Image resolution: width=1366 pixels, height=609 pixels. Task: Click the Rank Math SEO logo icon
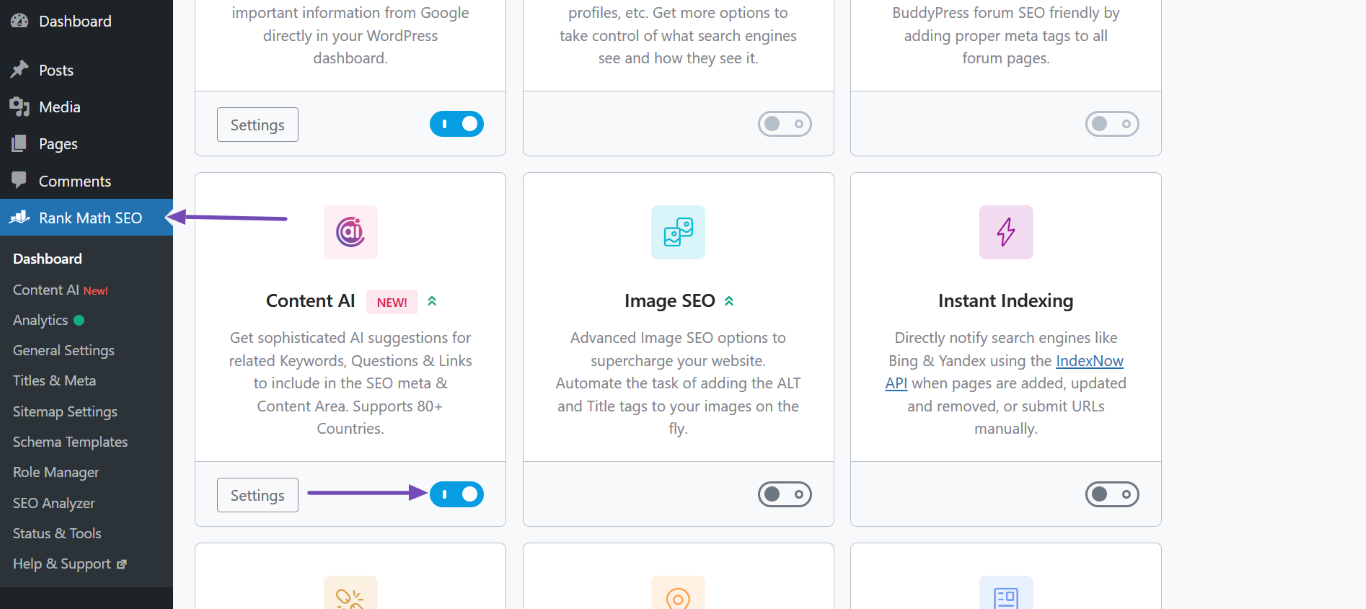coord(19,217)
